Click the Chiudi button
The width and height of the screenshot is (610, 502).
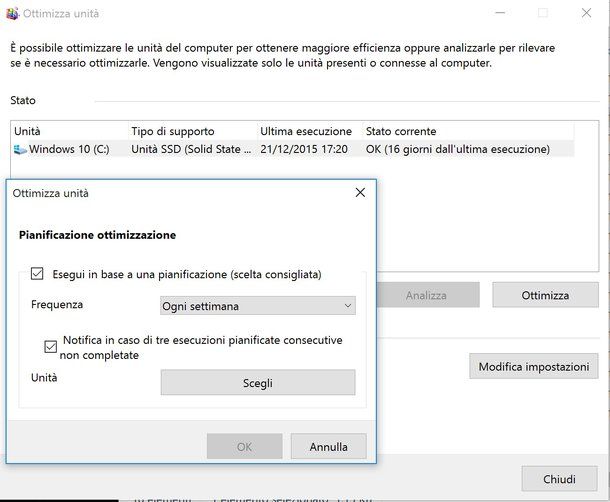click(x=559, y=479)
